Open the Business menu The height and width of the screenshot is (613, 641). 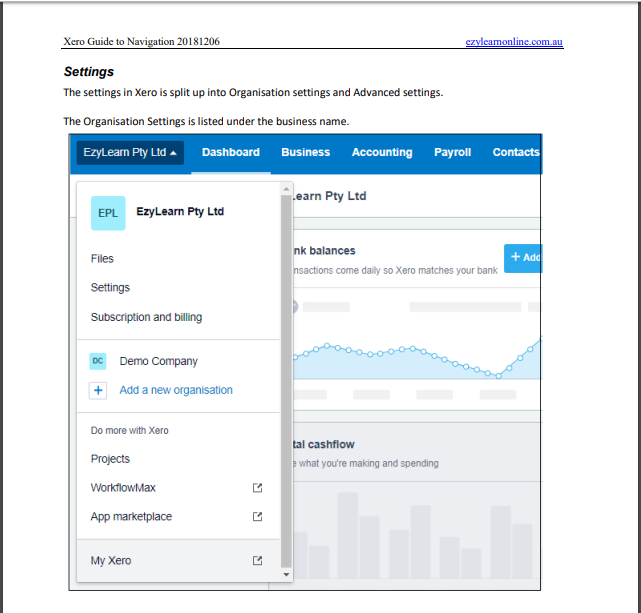click(x=305, y=152)
